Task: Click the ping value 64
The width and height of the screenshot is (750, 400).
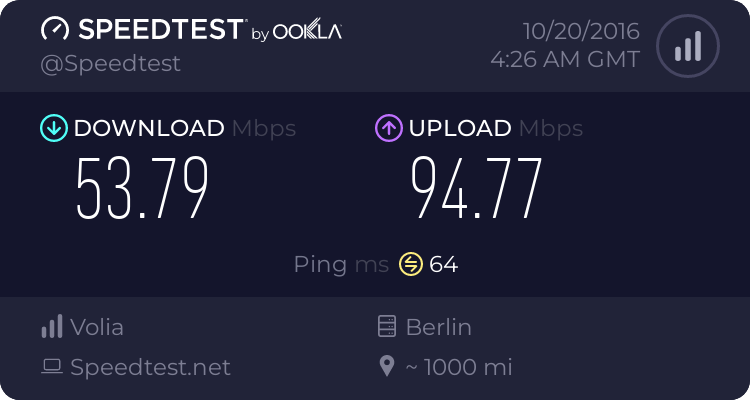Action: point(443,264)
